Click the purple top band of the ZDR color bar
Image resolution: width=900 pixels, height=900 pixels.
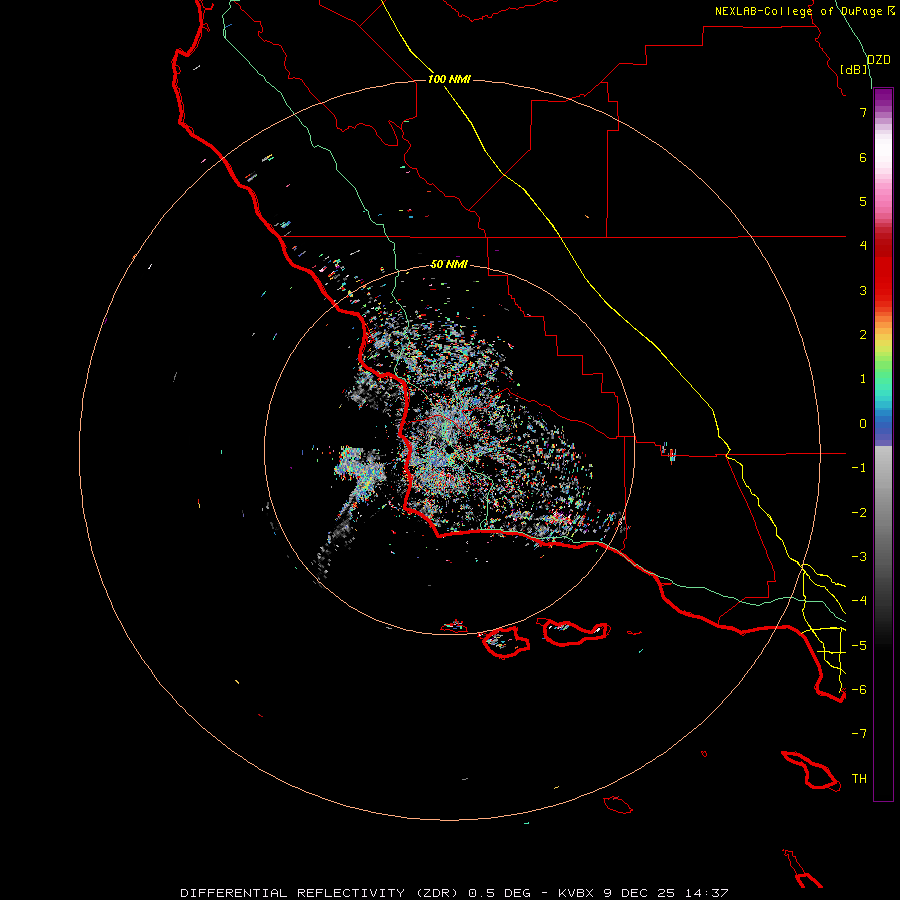[x=883, y=96]
